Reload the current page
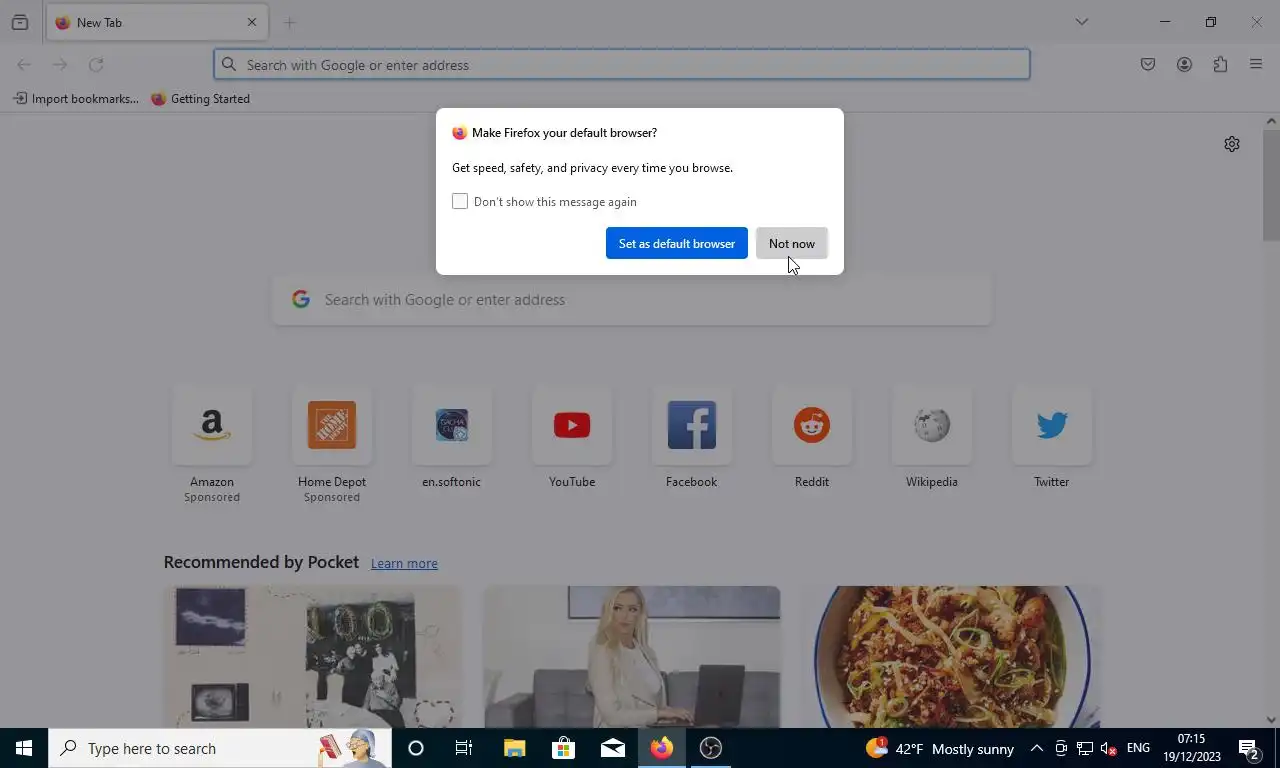Image resolution: width=1280 pixels, height=768 pixels. 96,65
